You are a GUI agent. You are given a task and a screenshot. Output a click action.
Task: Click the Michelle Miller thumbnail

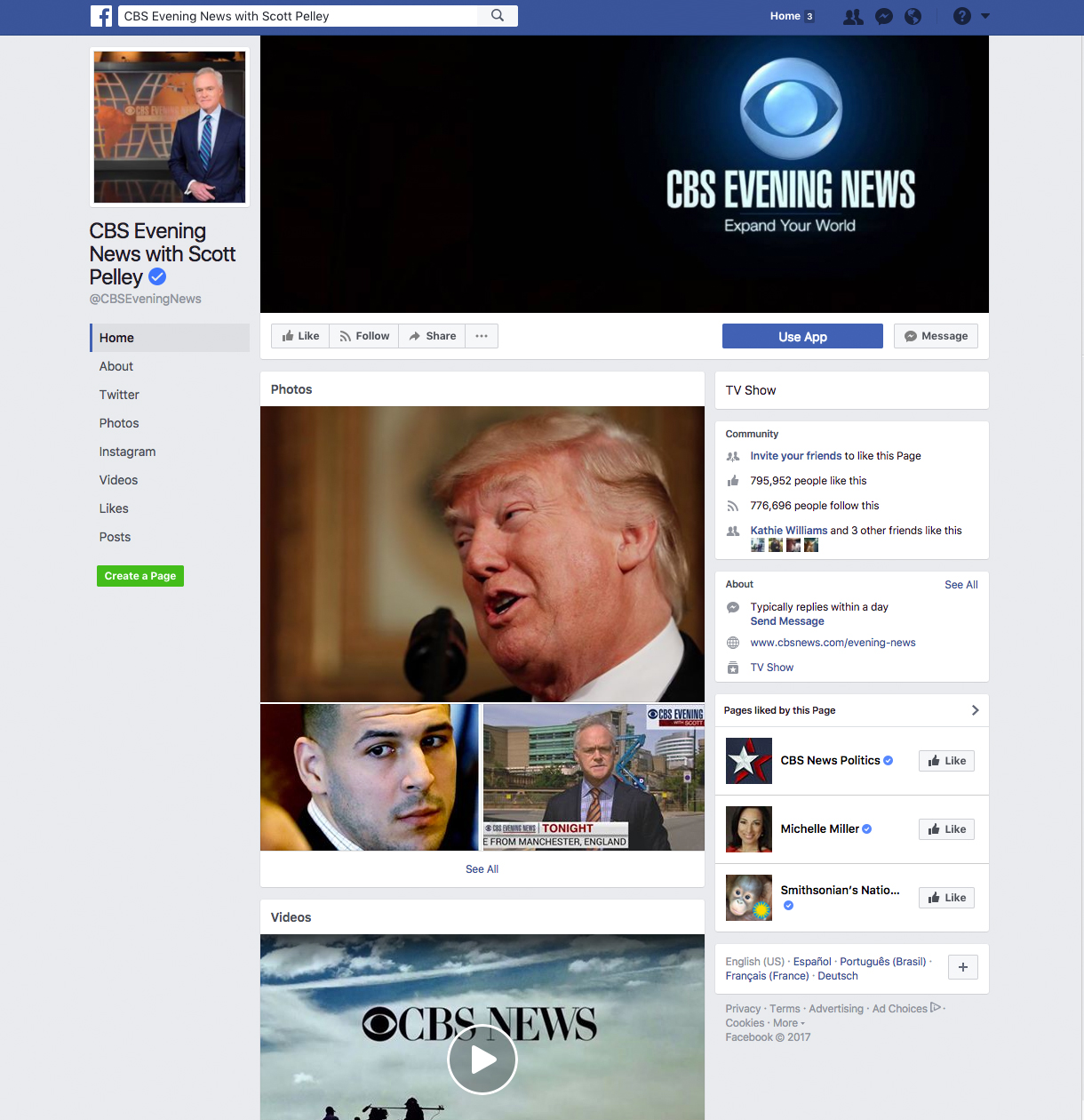pos(749,829)
